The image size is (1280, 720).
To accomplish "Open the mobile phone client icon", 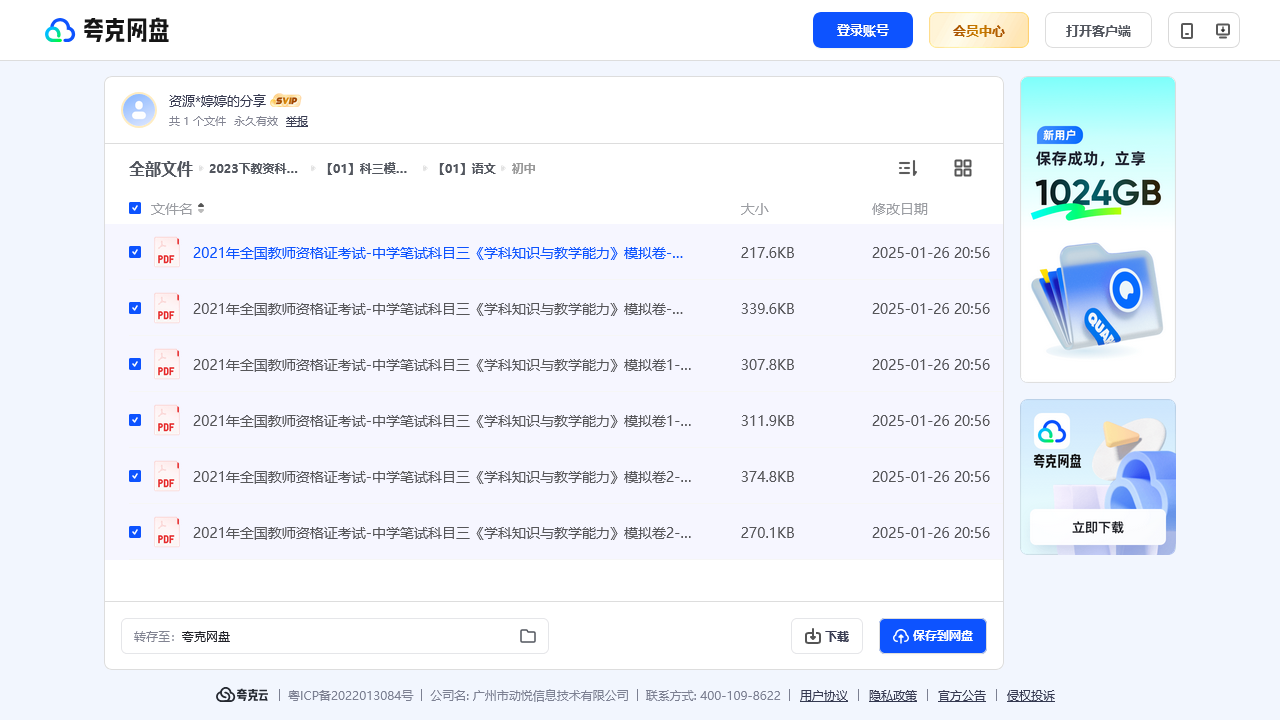I will pos(1187,30).
